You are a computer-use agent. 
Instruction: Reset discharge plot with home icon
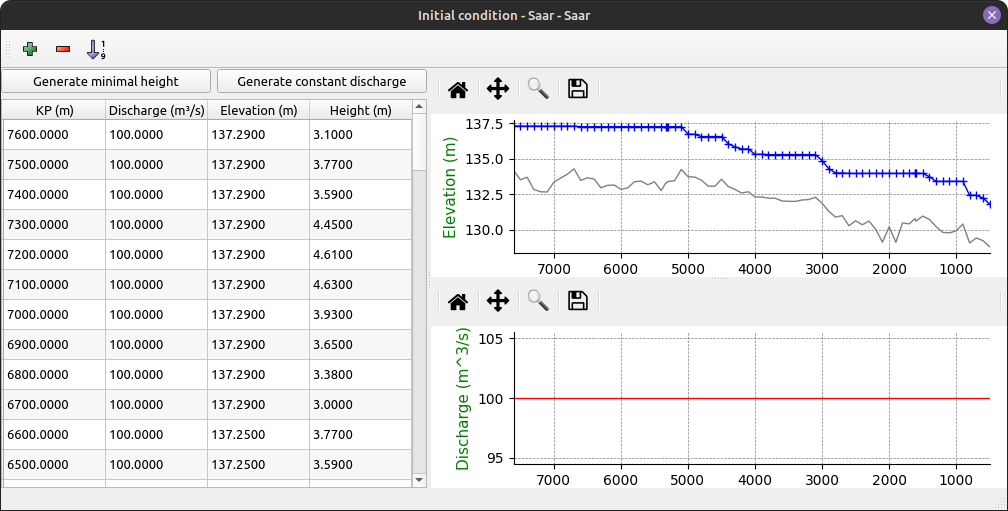(458, 301)
